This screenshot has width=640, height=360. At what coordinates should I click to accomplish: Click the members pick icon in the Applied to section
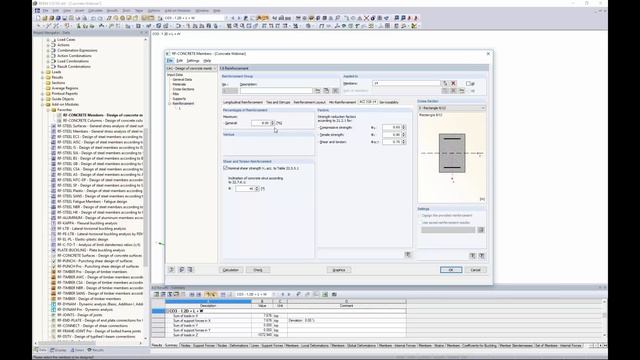(445, 83)
